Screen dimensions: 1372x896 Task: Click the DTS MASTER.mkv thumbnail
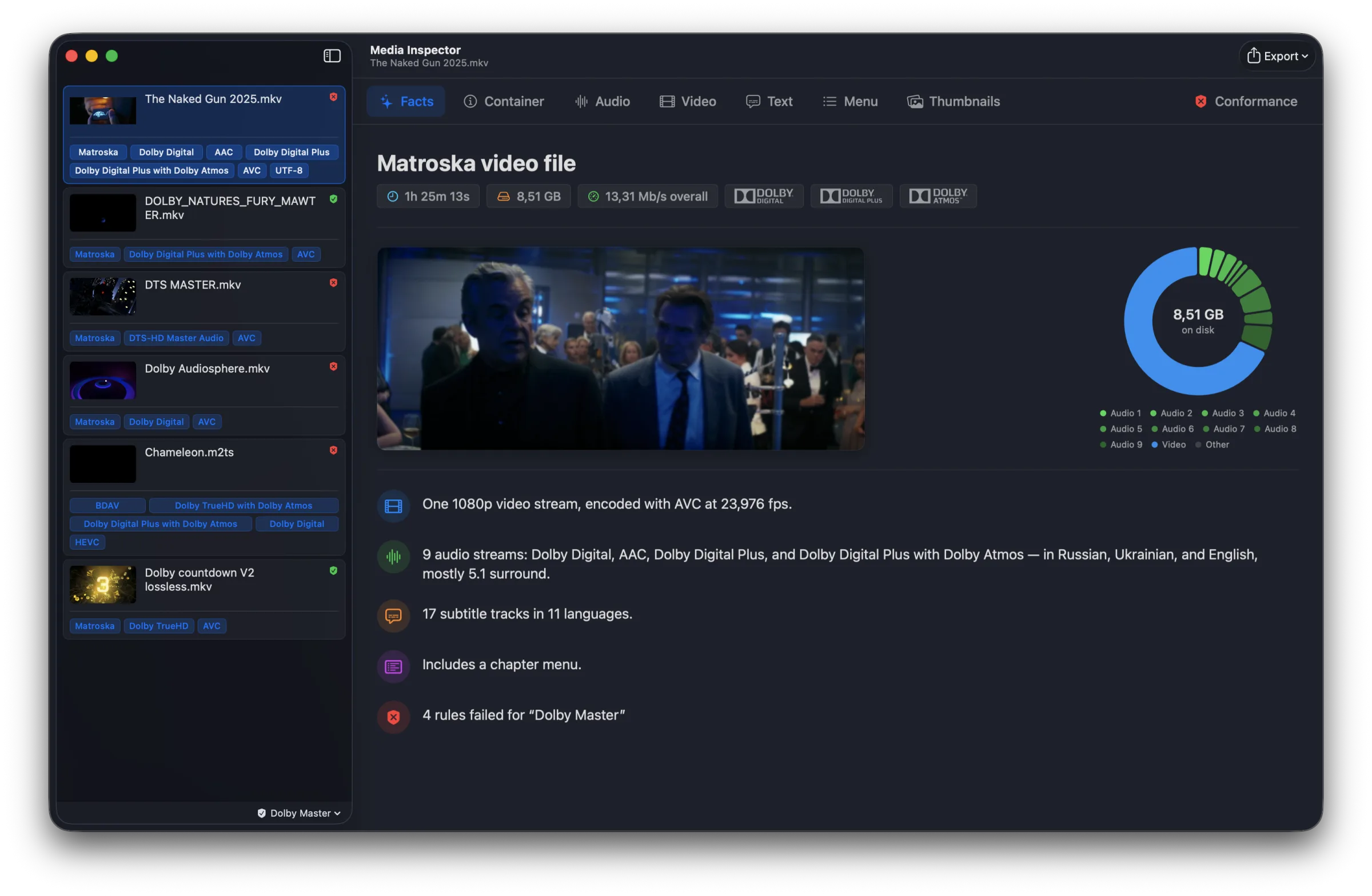(102, 296)
